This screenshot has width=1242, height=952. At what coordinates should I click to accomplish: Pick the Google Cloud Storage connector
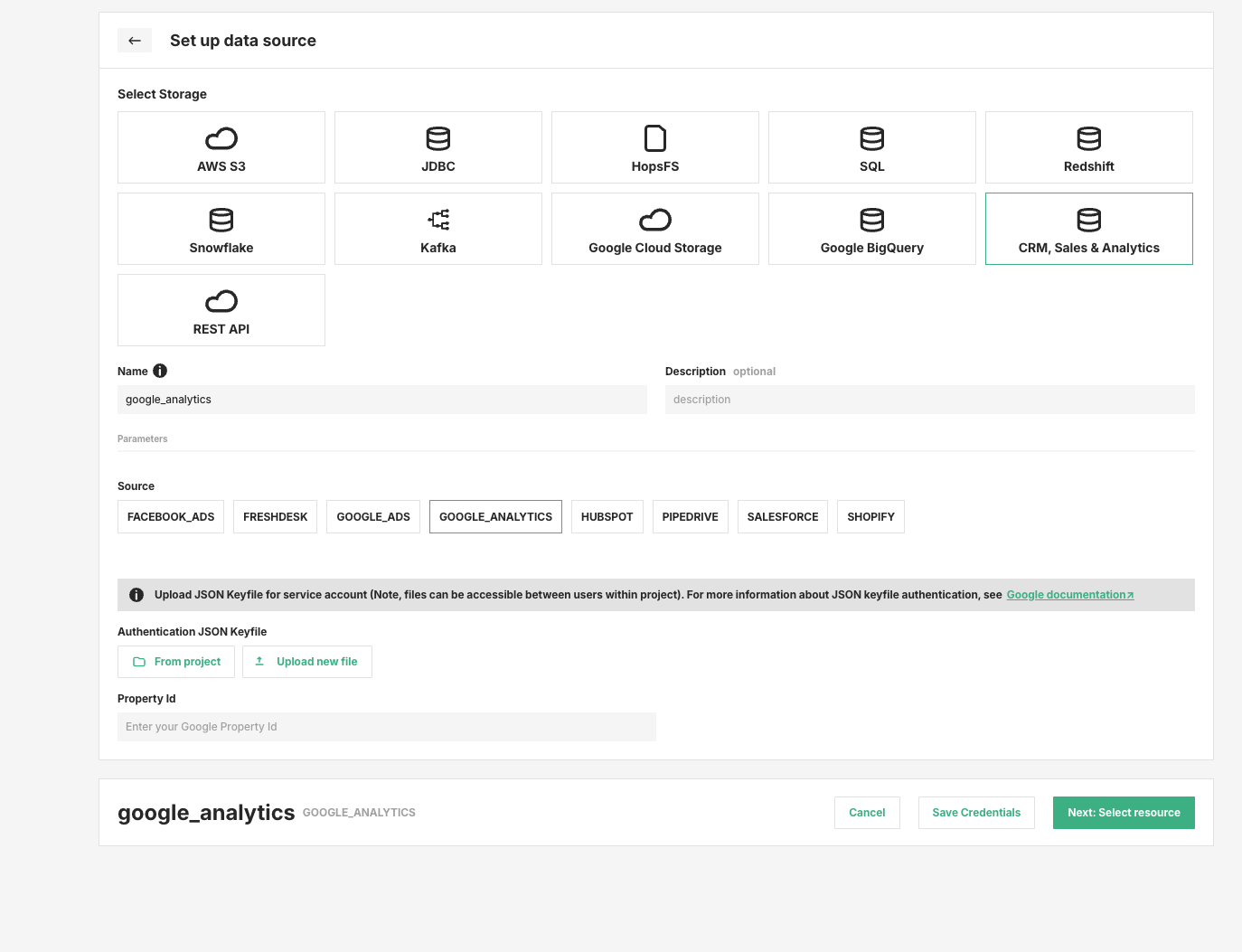click(x=654, y=228)
